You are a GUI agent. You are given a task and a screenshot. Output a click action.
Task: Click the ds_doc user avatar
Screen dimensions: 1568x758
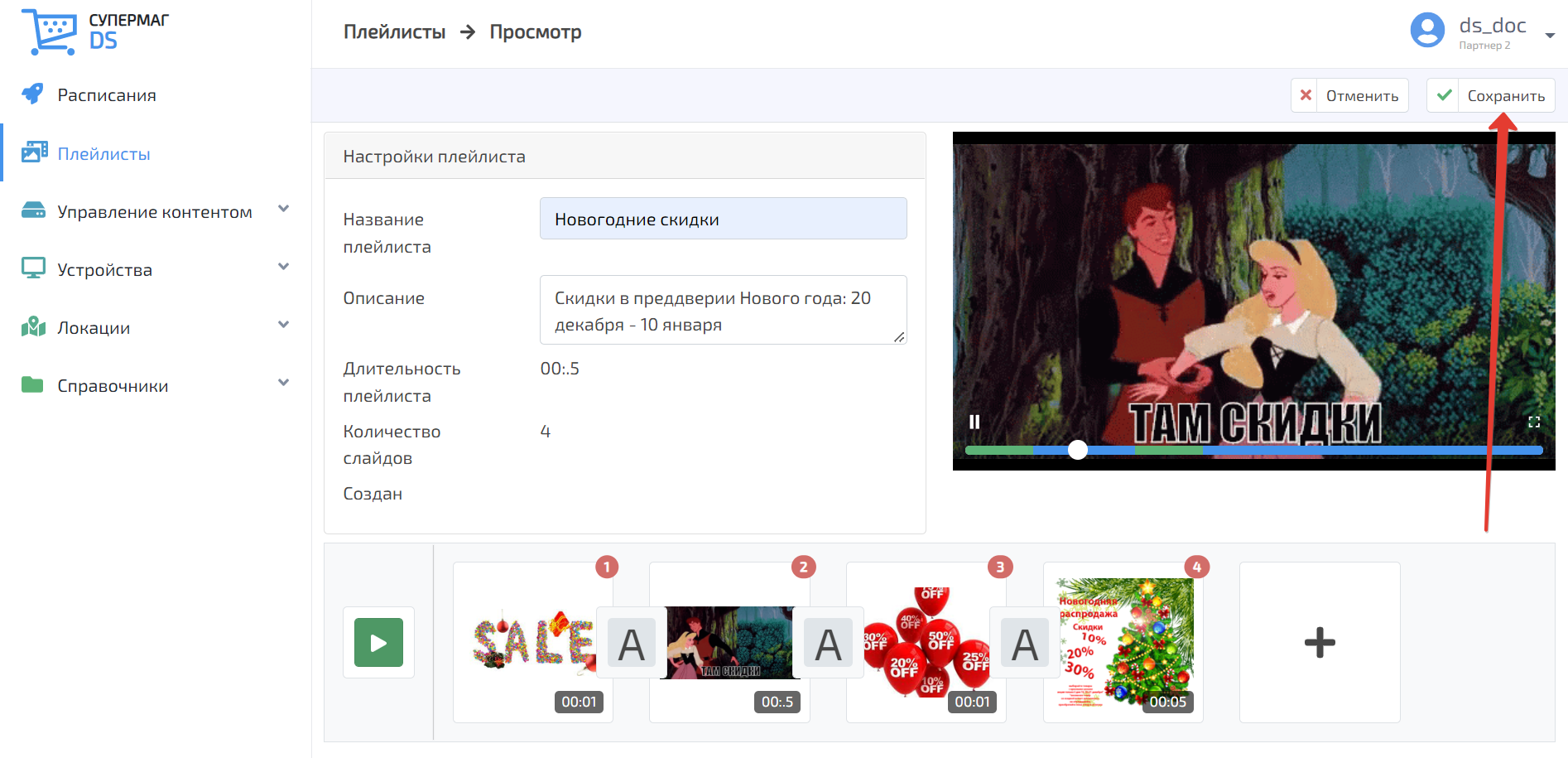coord(1427,31)
